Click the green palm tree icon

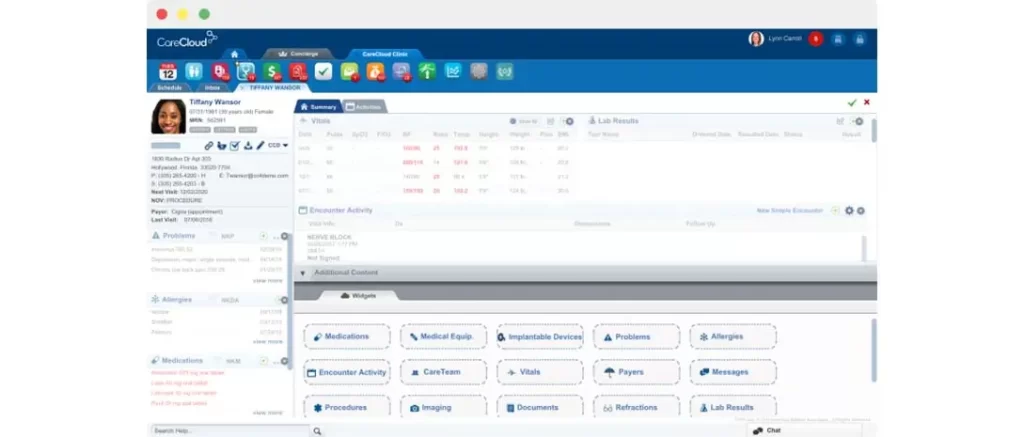[x=427, y=71]
